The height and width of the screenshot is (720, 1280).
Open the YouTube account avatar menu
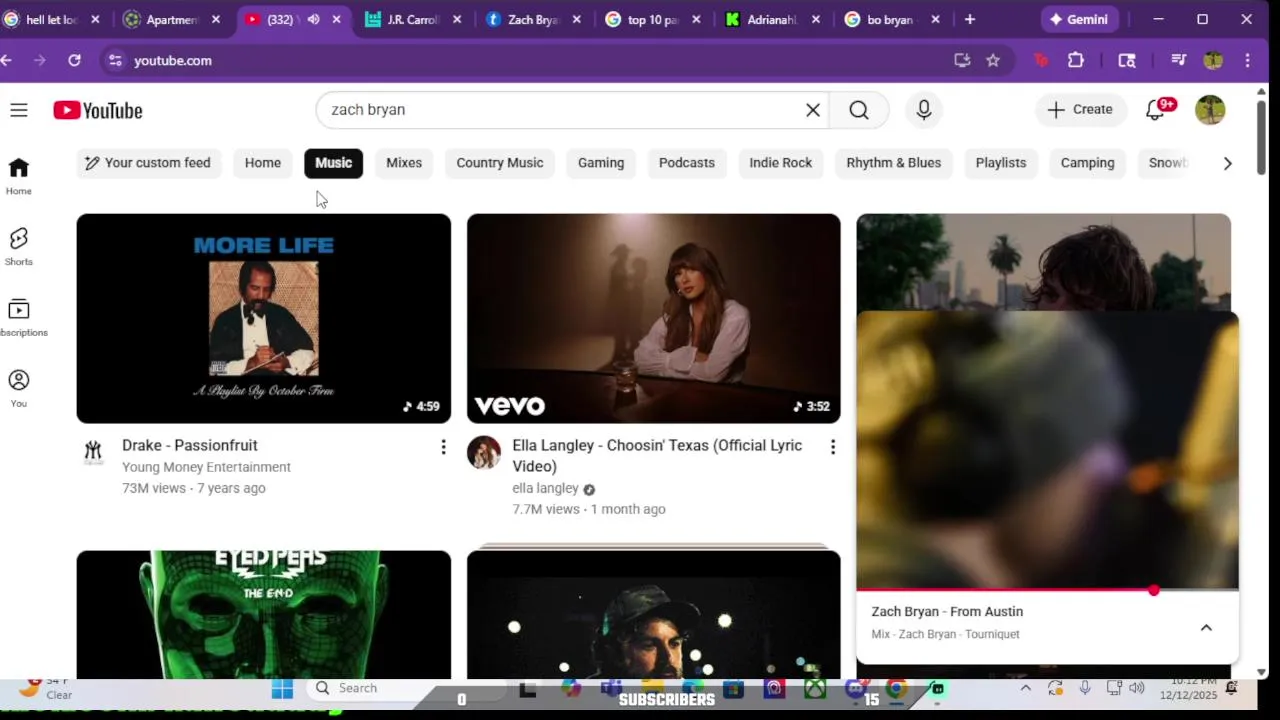tap(1210, 110)
